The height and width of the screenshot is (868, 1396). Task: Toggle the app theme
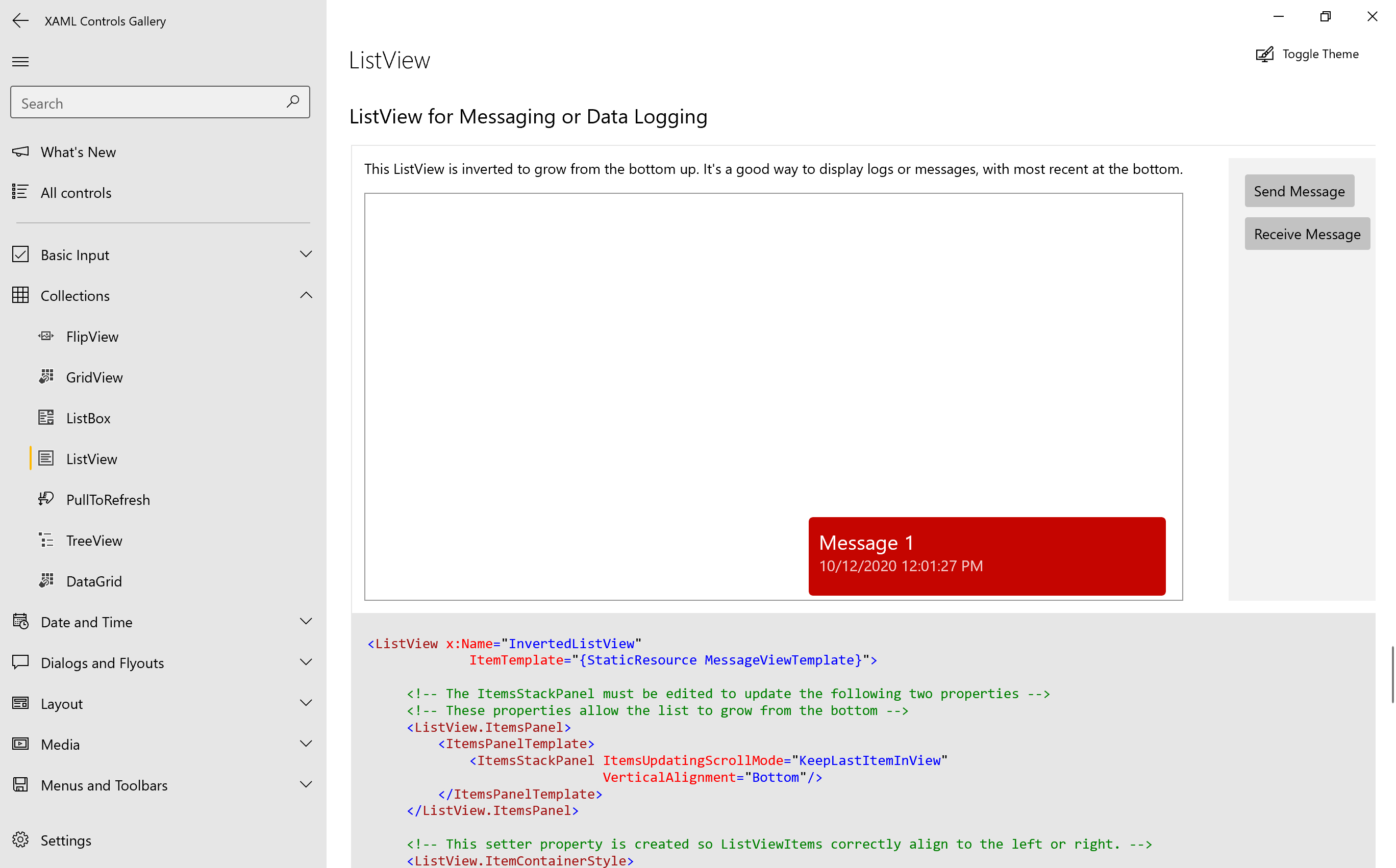[1308, 54]
